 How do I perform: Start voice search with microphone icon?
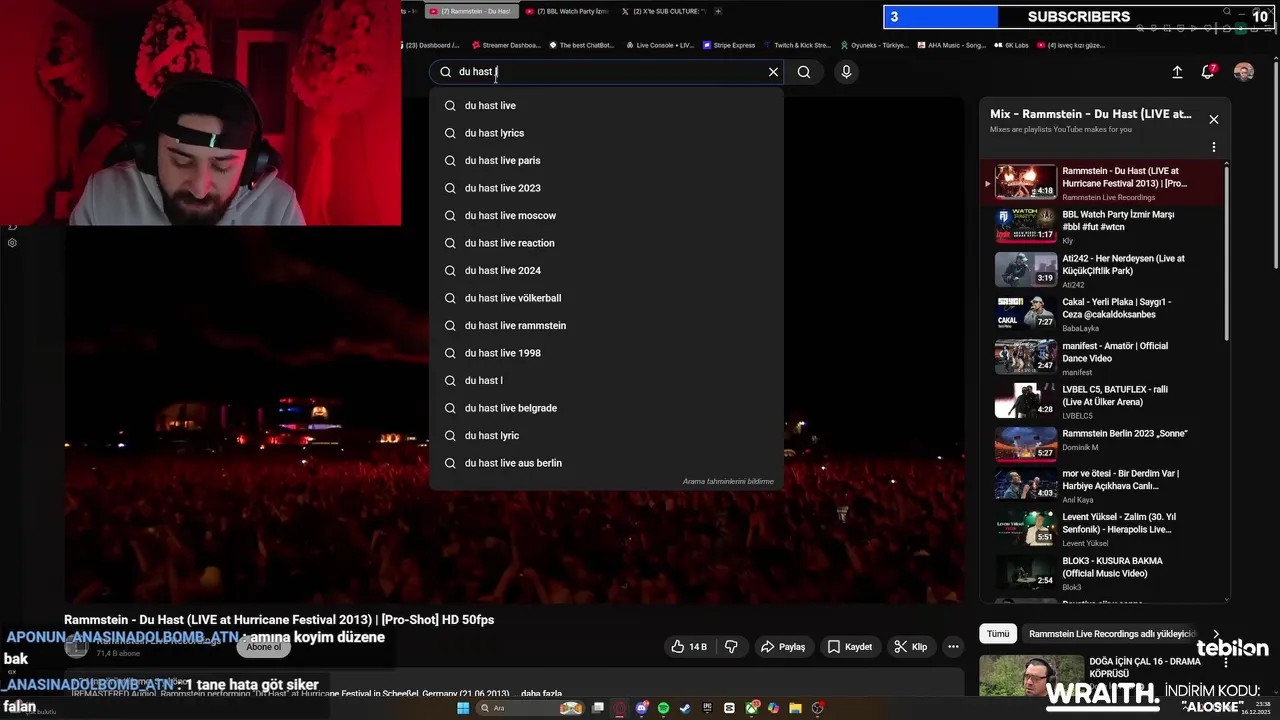(846, 72)
